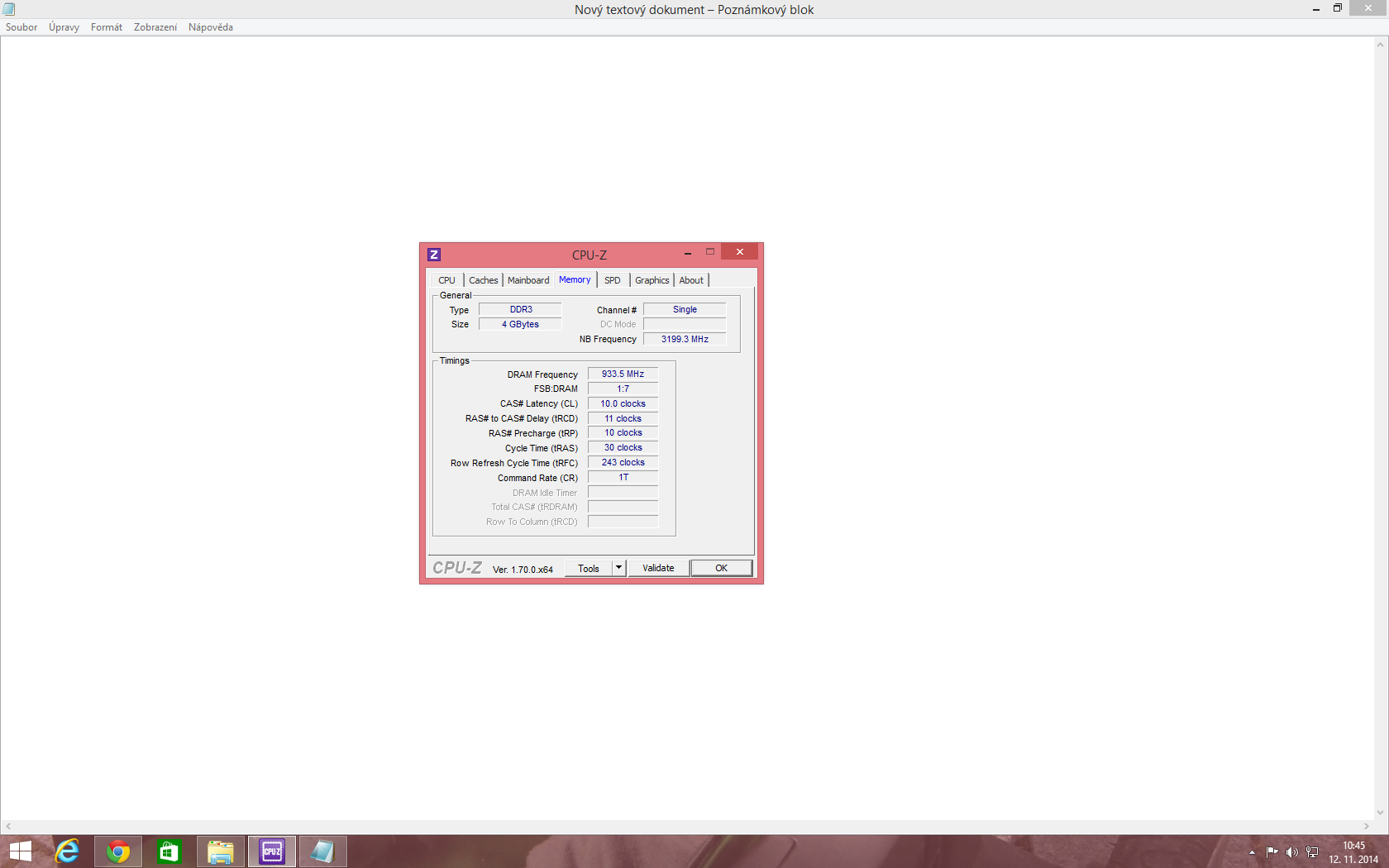The width and height of the screenshot is (1389, 868).
Task: Select the CPU-Z taskbar button
Action: [x=272, y=851]
